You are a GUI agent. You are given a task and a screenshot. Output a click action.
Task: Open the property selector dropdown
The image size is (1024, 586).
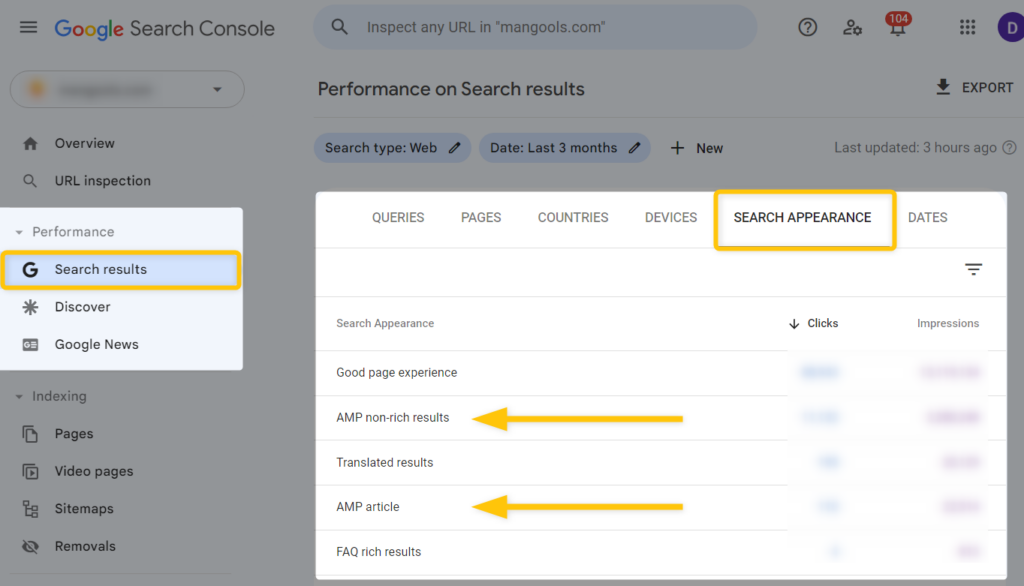127,89
